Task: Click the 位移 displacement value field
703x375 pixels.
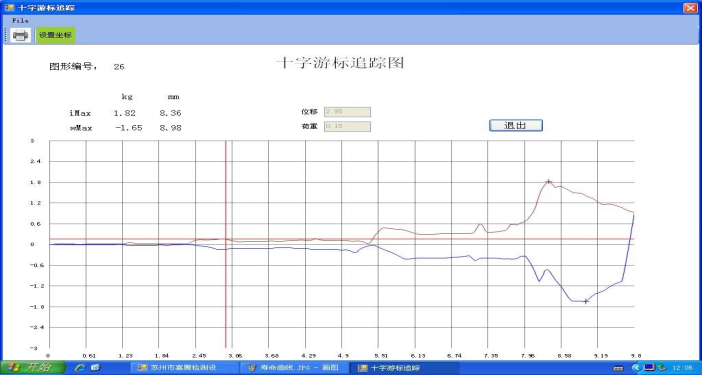Action: pyautogui.click(x=347, y=112)
